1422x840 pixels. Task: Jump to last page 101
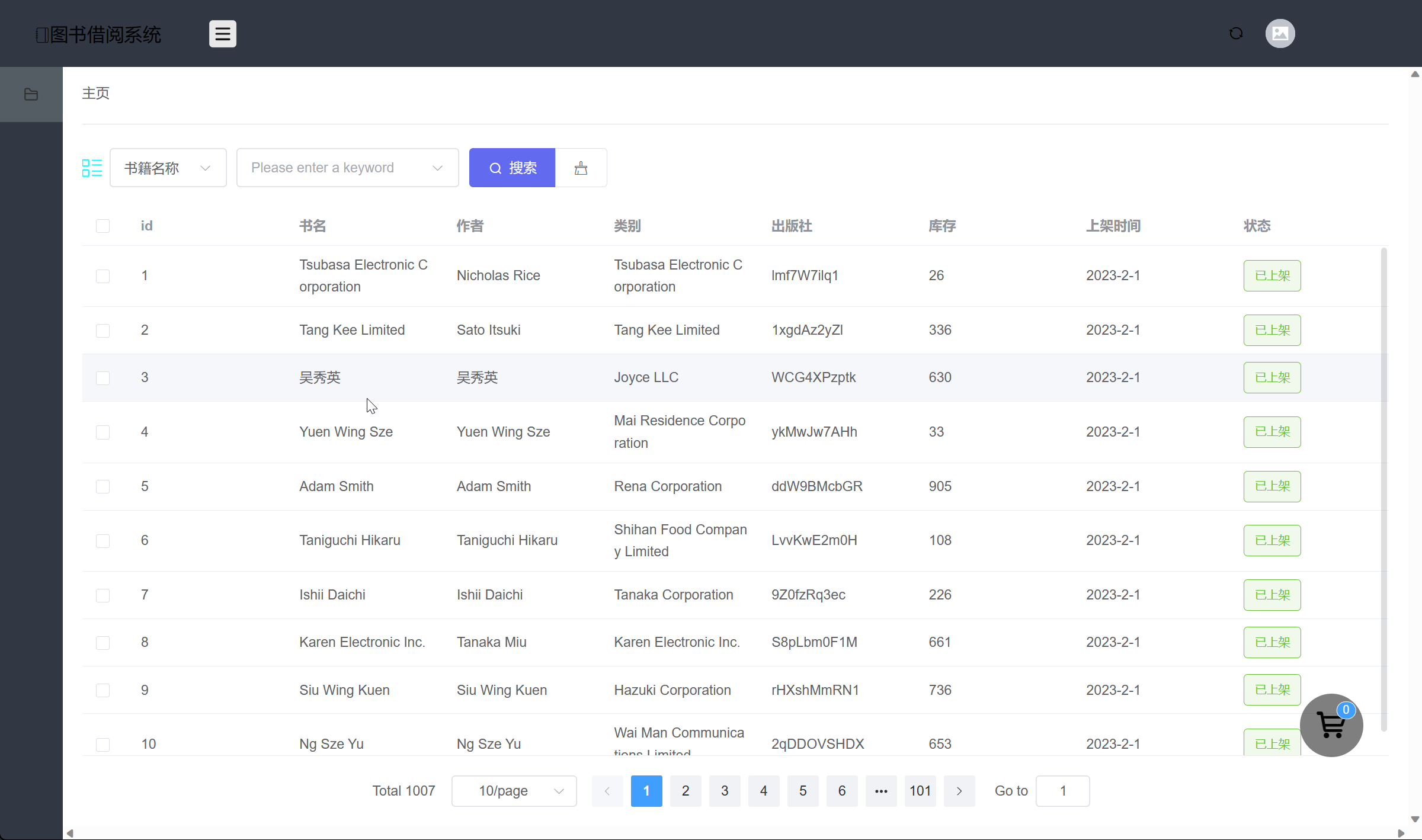point(920,791)
